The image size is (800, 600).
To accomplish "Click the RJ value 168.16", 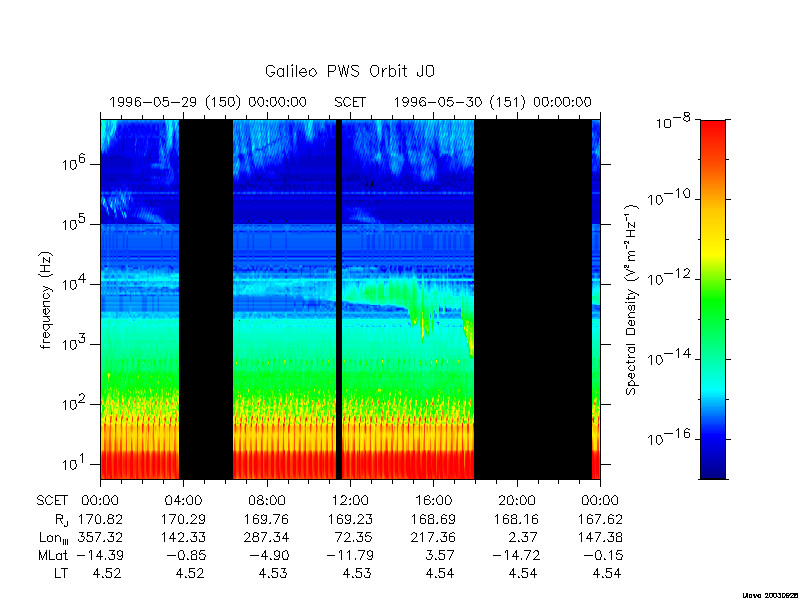I will coord(517,519).
